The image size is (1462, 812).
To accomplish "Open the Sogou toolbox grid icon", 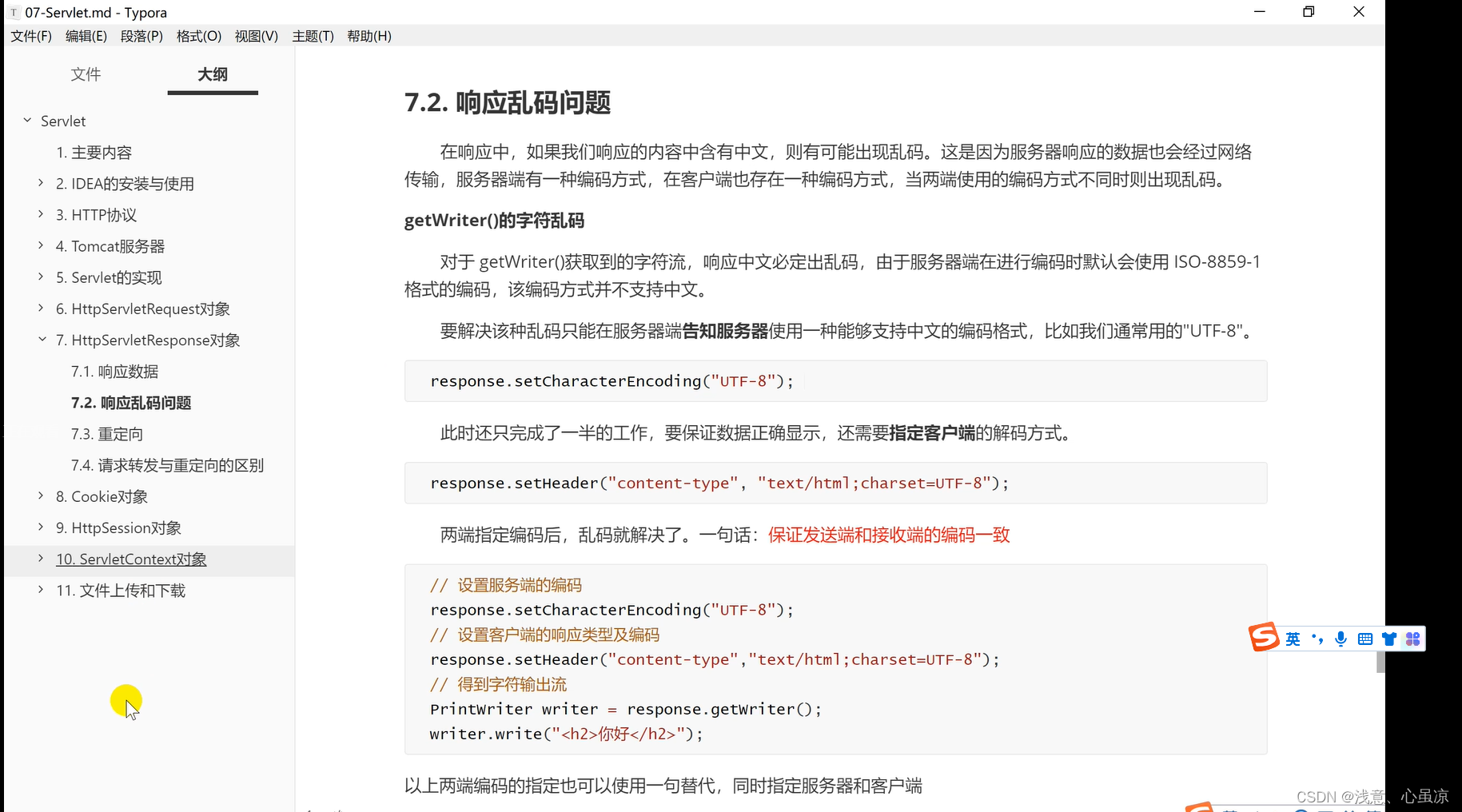I will pyautogui.click(x=1412, y=639).
